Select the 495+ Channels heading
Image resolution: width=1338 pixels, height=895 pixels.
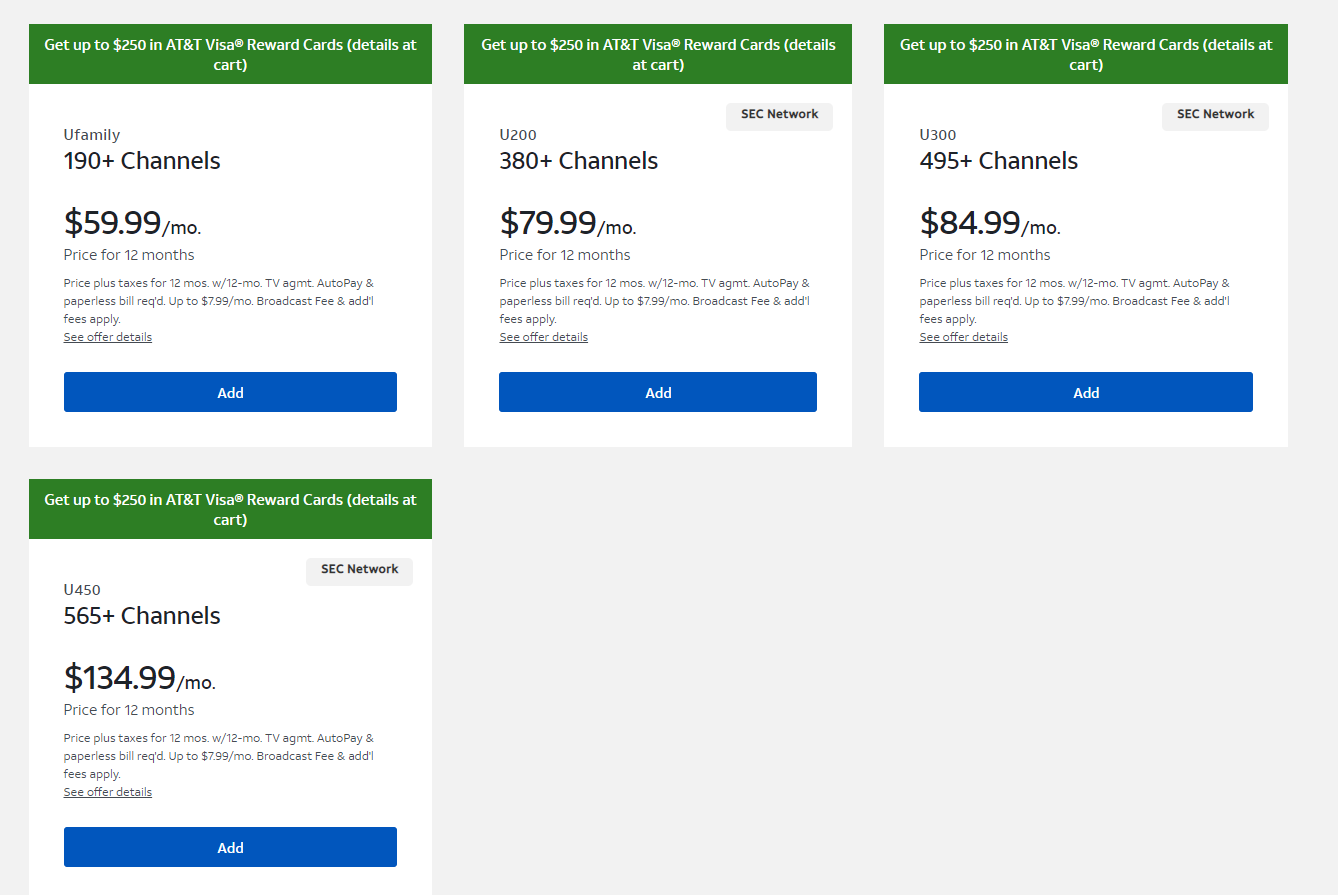(x=999, y=161)
